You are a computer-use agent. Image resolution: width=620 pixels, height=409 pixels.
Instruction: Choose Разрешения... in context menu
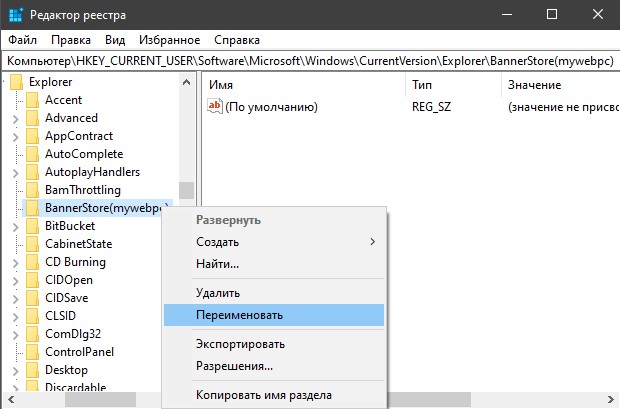tap(274, 366)
